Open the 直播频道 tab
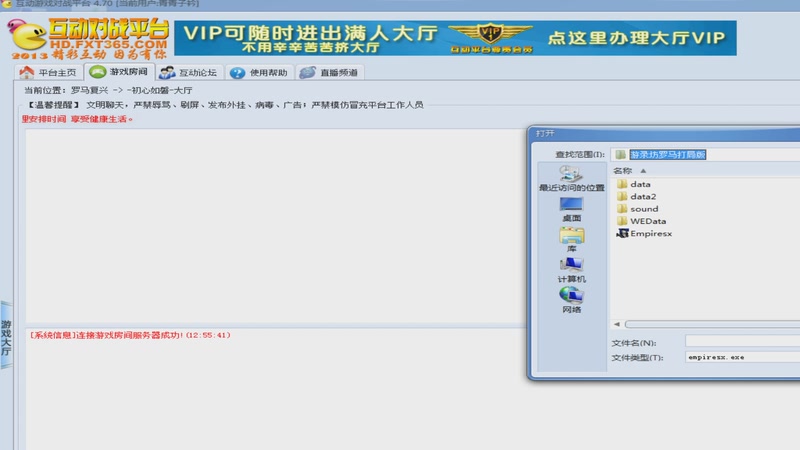Image resolution: width=800 pixels, height=450 pixels. (x=330, y=72)
